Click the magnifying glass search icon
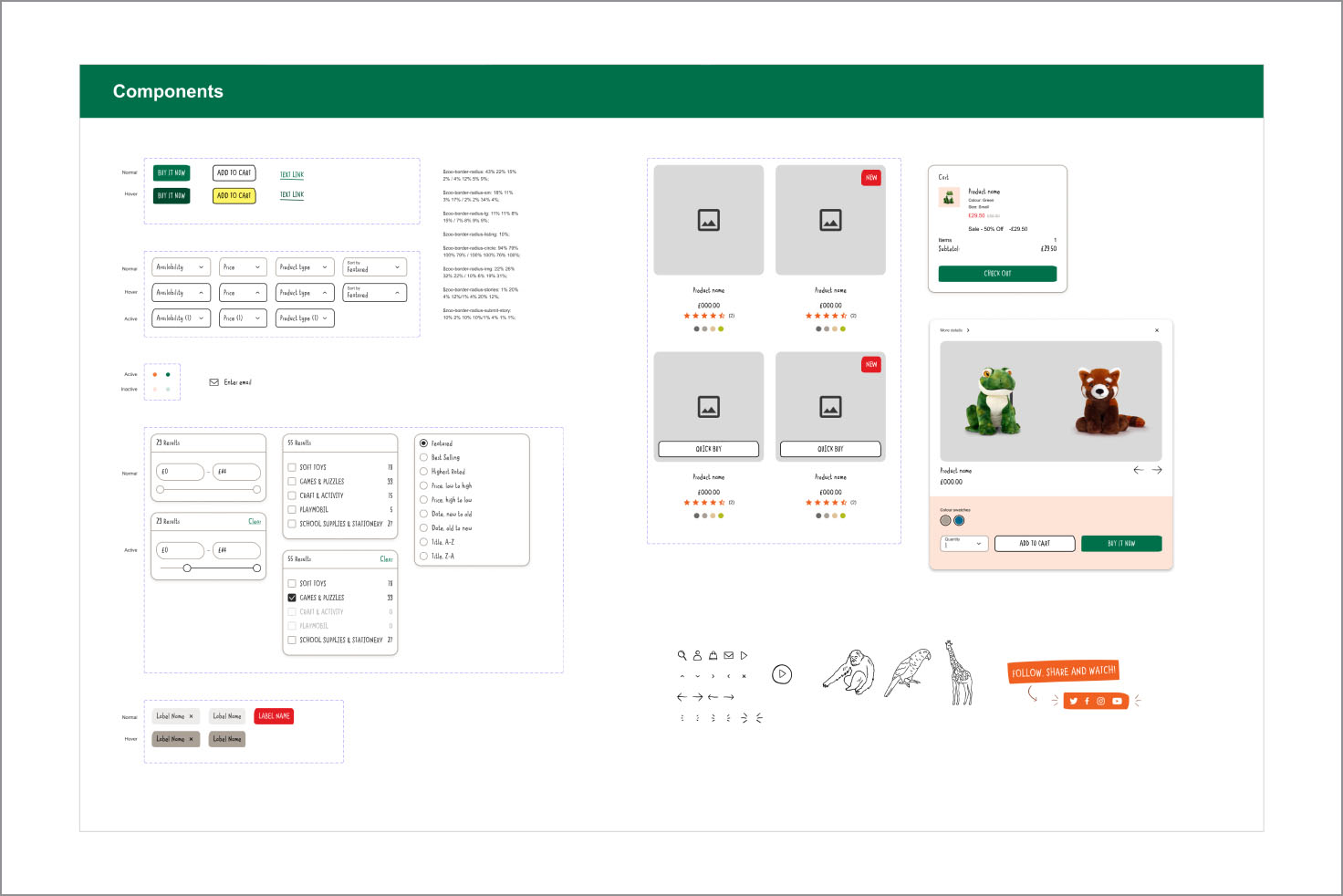 [682, 655]
